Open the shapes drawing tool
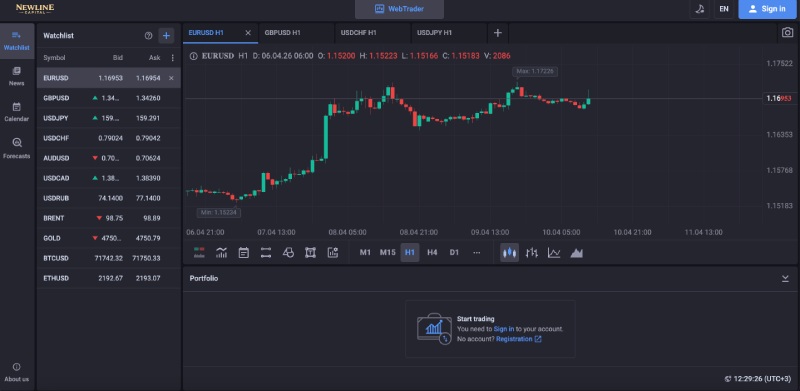 coord(288,252)
